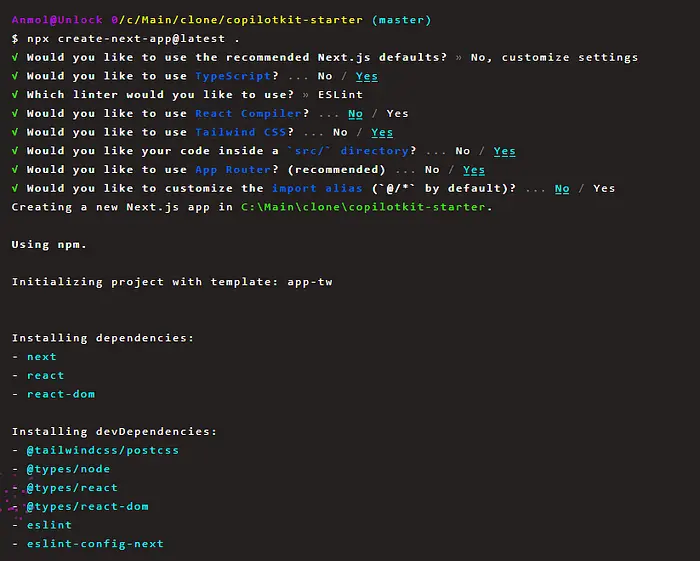This screenshot has height=561, width=700.
Task: Click the checkmark beside the App Router question
Action: [x=15, y=170]
